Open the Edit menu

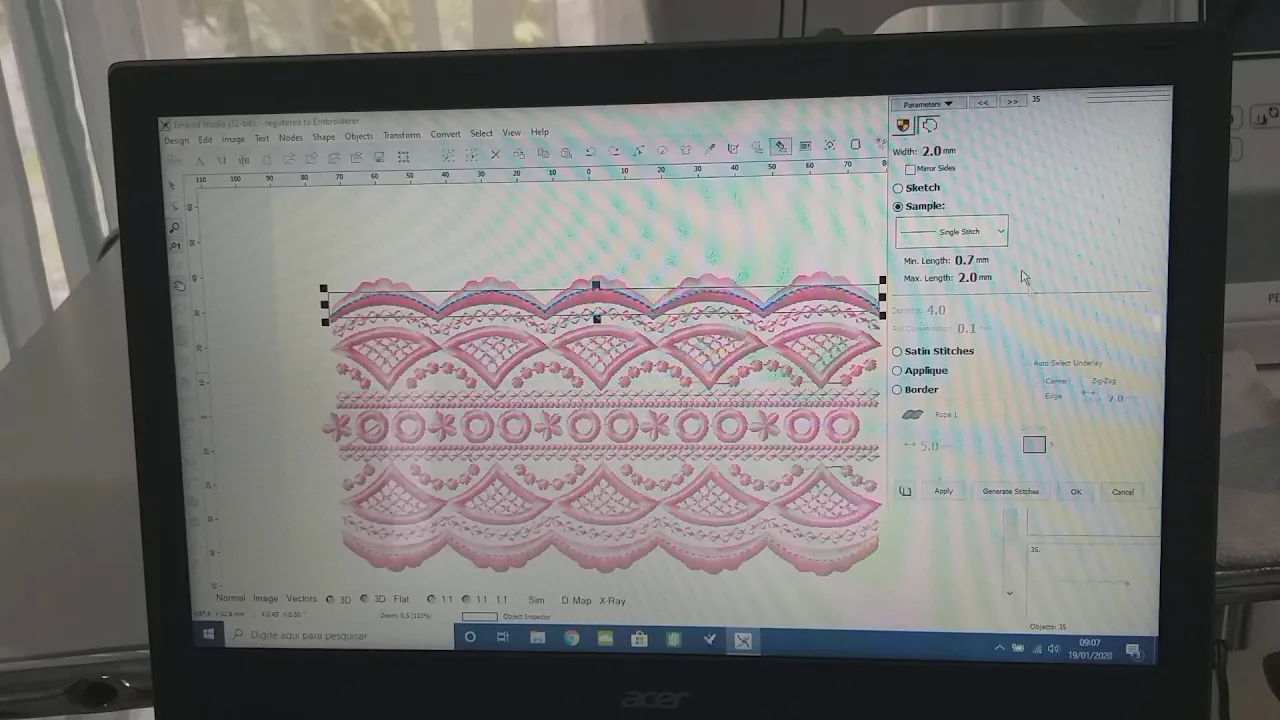tap(205, 140)
